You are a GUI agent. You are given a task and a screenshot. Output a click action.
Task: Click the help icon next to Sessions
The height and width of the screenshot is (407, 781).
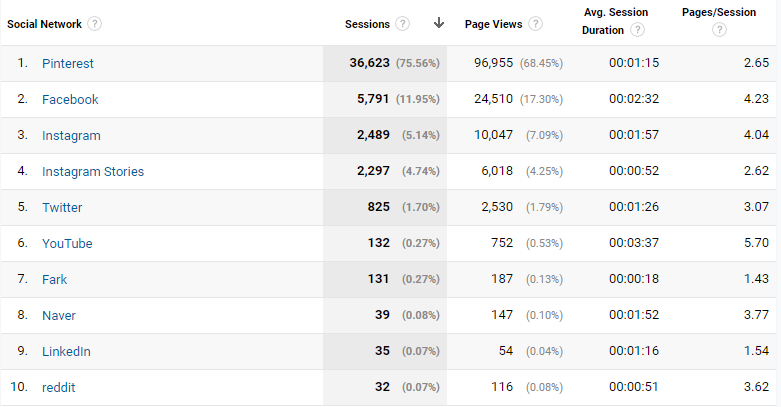(x=403, y=23)
